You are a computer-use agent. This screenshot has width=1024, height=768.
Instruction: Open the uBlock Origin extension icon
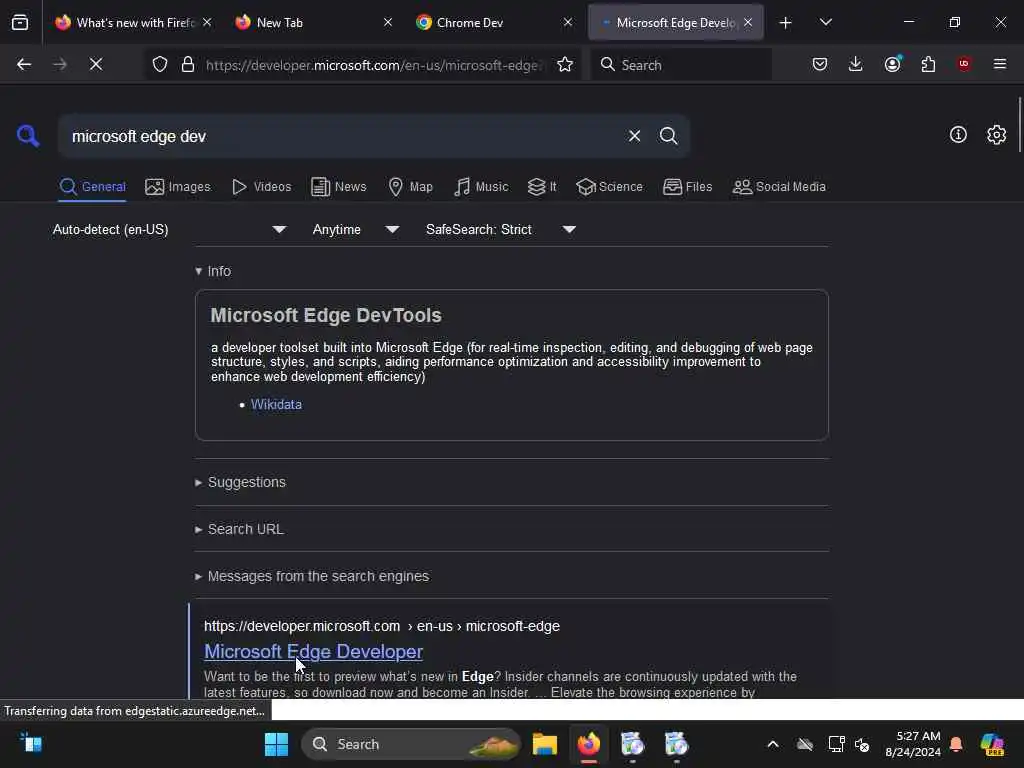[964, 64]
